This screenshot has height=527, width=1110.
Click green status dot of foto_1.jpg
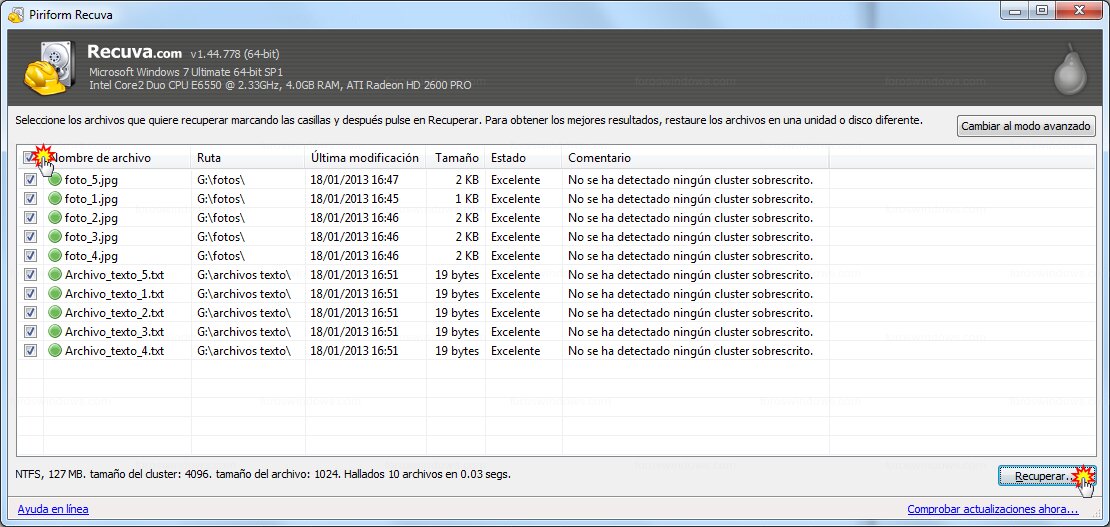(55, 199)
